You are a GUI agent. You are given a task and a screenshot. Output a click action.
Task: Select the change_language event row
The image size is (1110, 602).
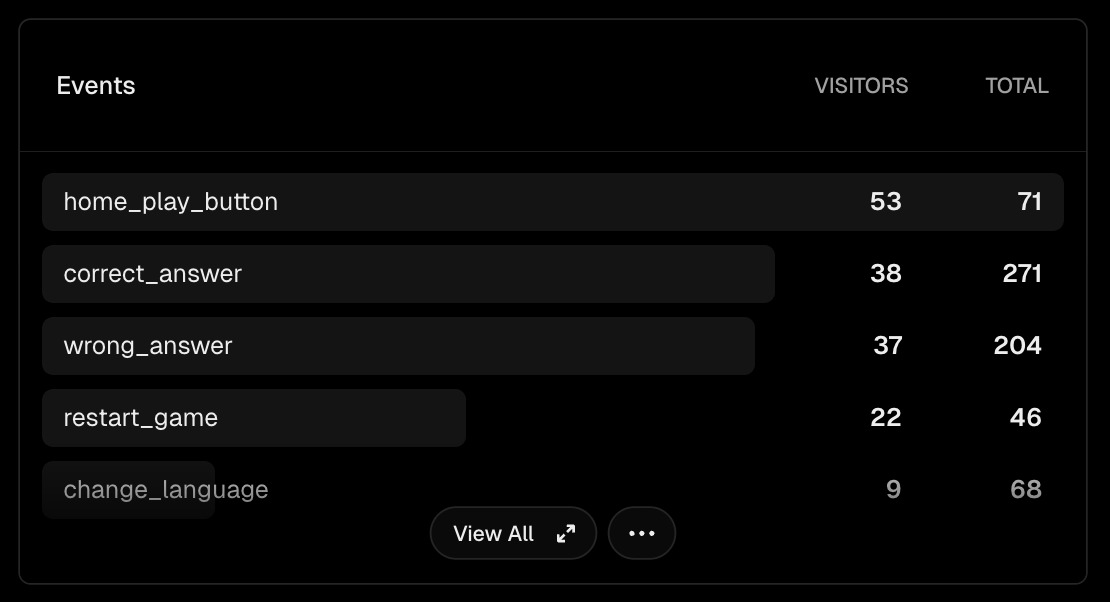point(166,490)
